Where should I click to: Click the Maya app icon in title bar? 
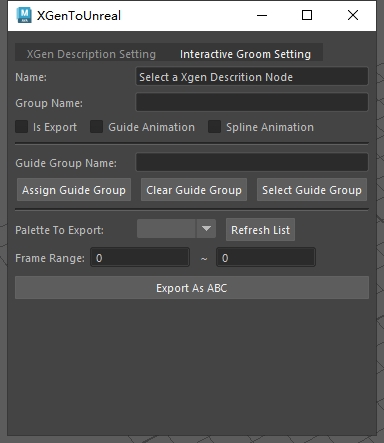pyautogui.click(x=24, y=15)
